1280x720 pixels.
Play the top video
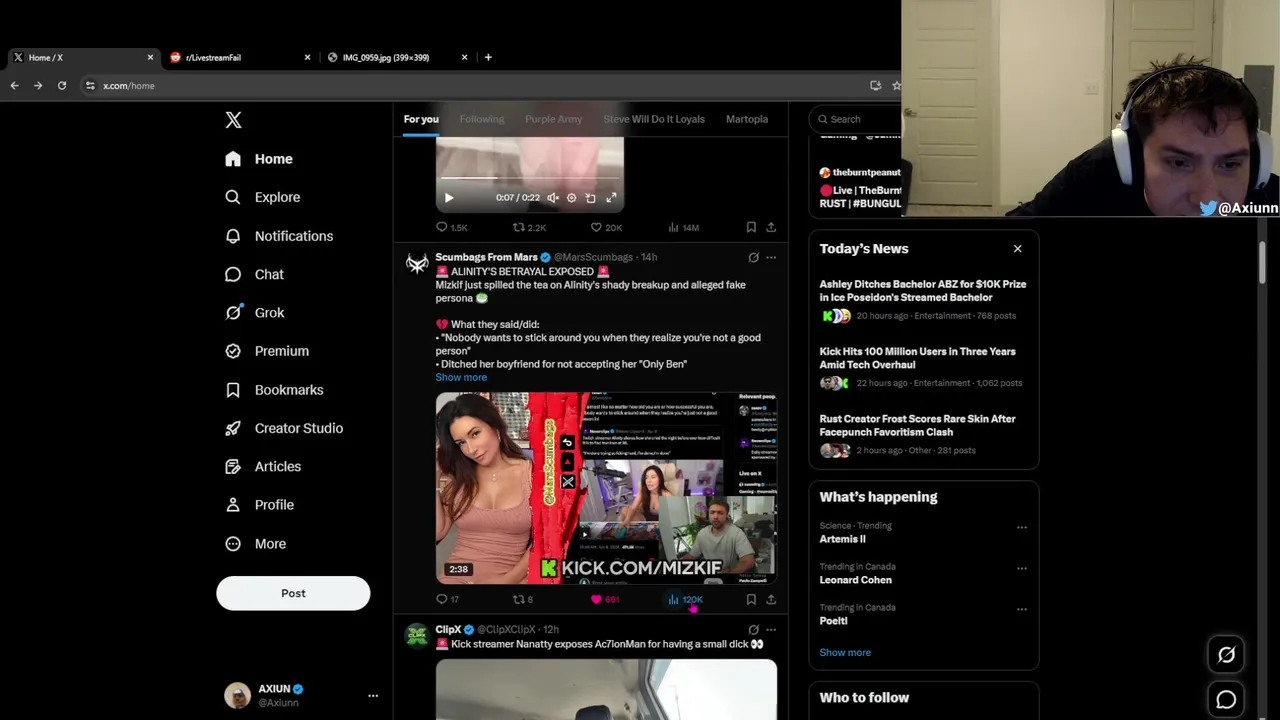coord(449,198)
